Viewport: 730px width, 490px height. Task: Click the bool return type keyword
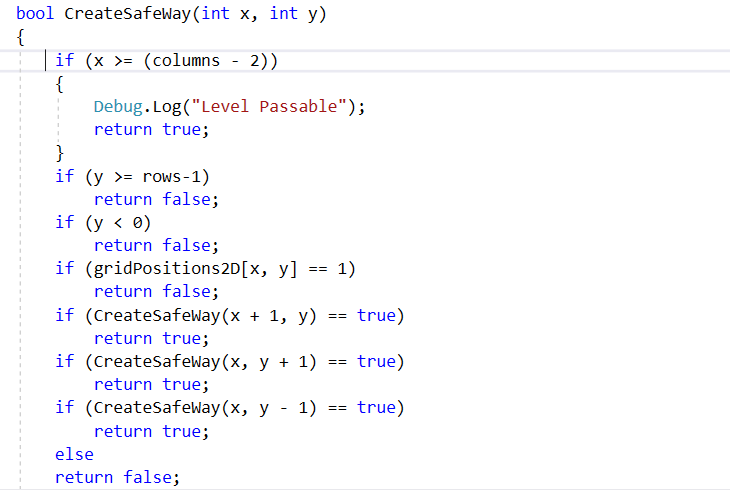(x=35, y=14)
